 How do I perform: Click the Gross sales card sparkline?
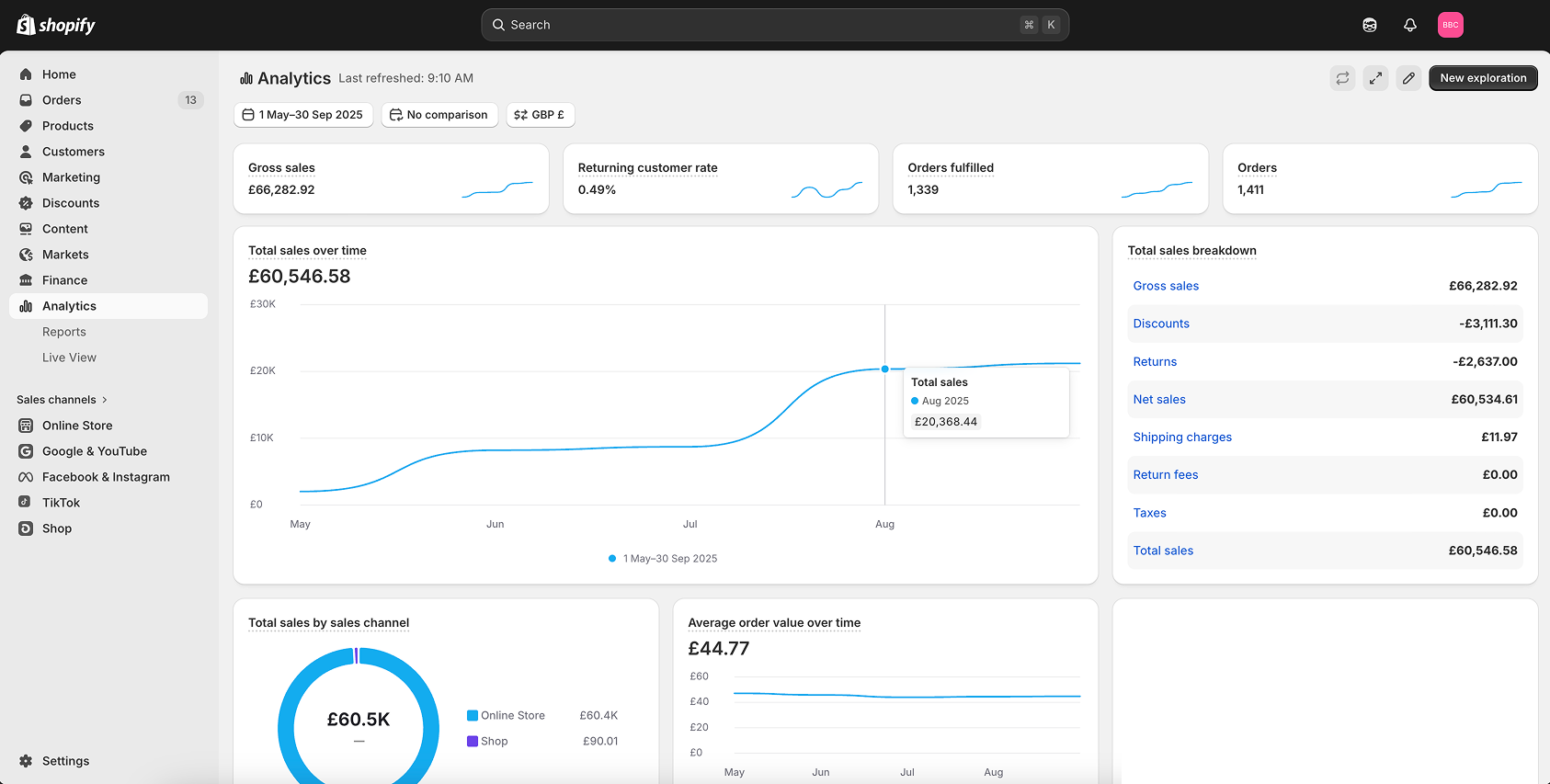497,189
